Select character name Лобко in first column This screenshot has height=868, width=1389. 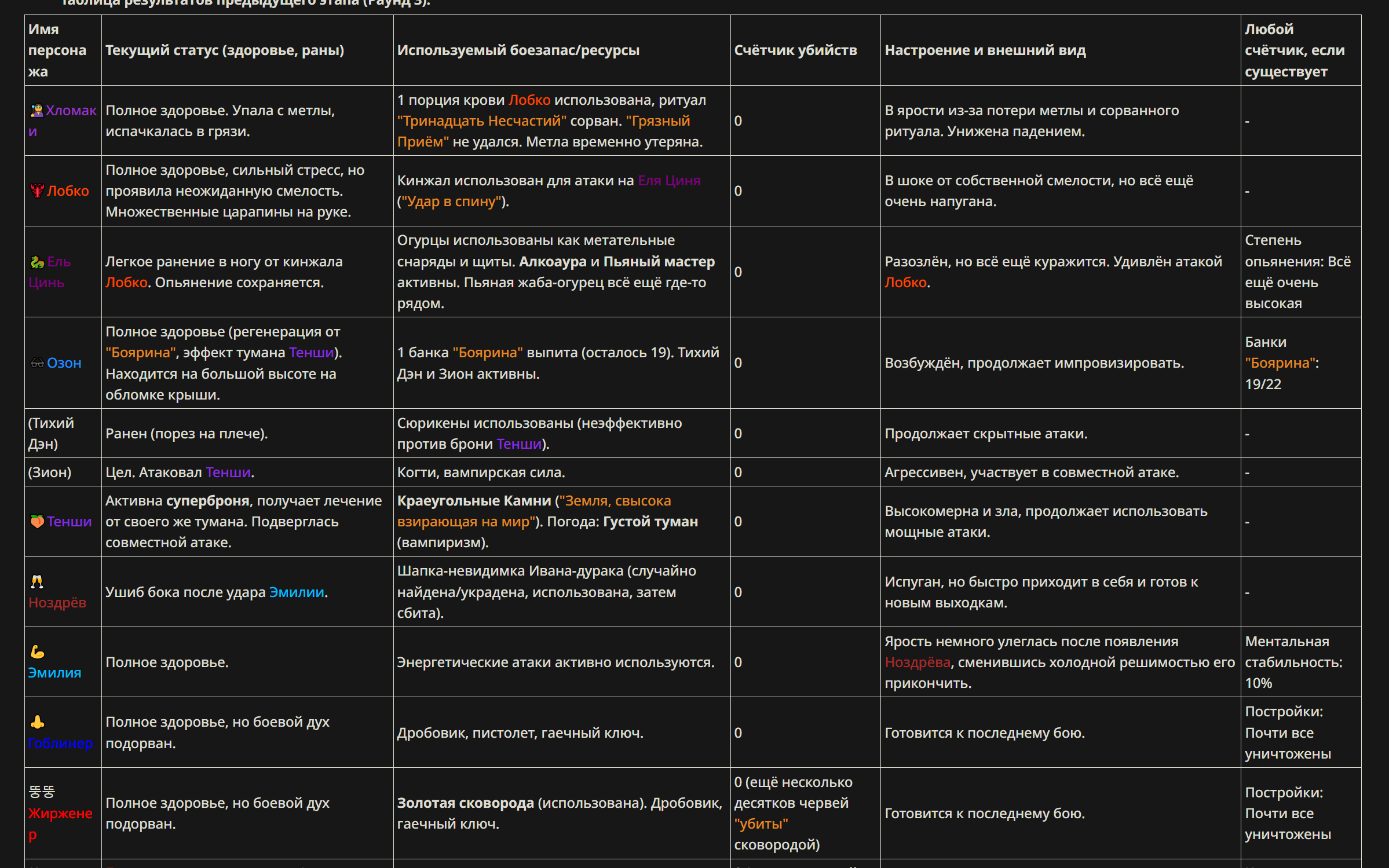click(68, 191)
